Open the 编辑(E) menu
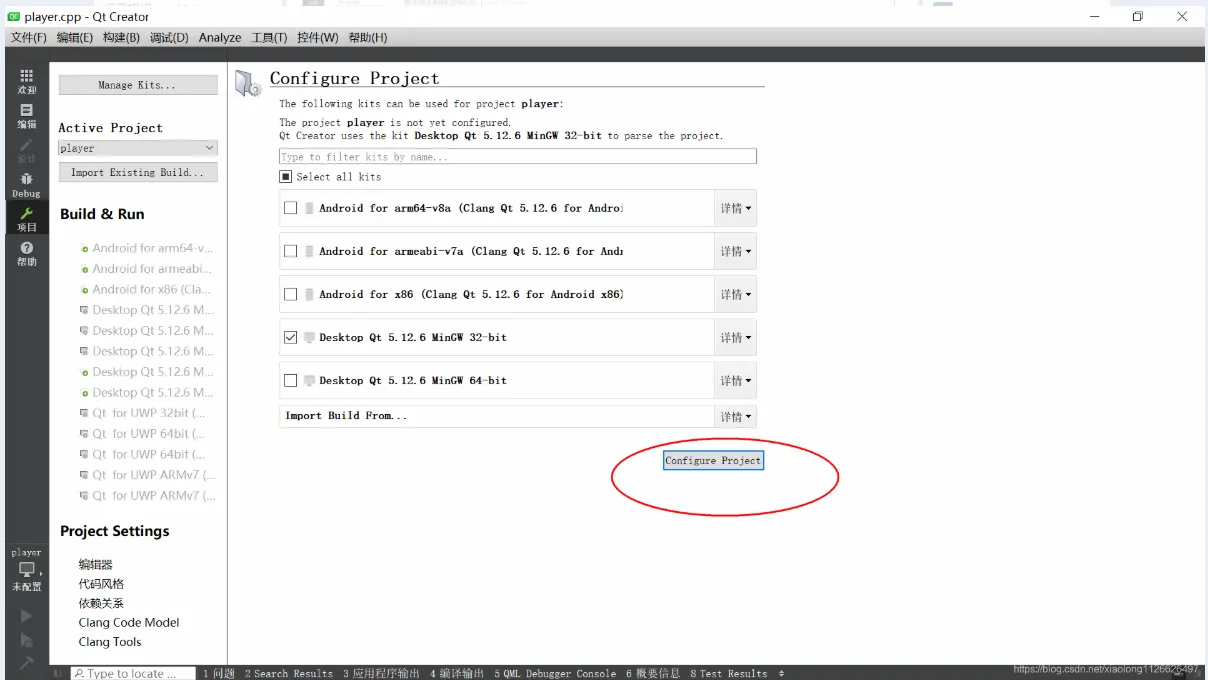Screen dimensions: 1208x680 (75, 37)
